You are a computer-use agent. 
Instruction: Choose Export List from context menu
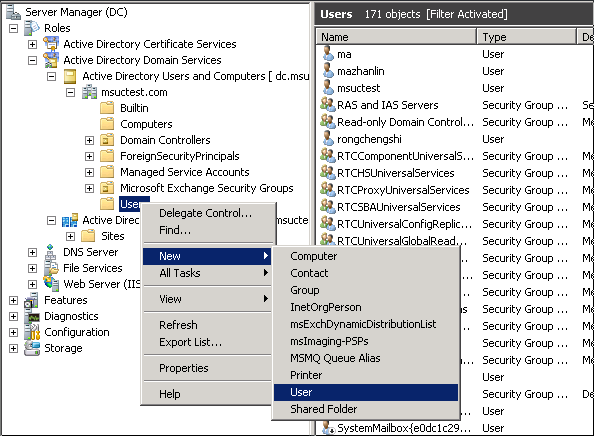point(208,342)
